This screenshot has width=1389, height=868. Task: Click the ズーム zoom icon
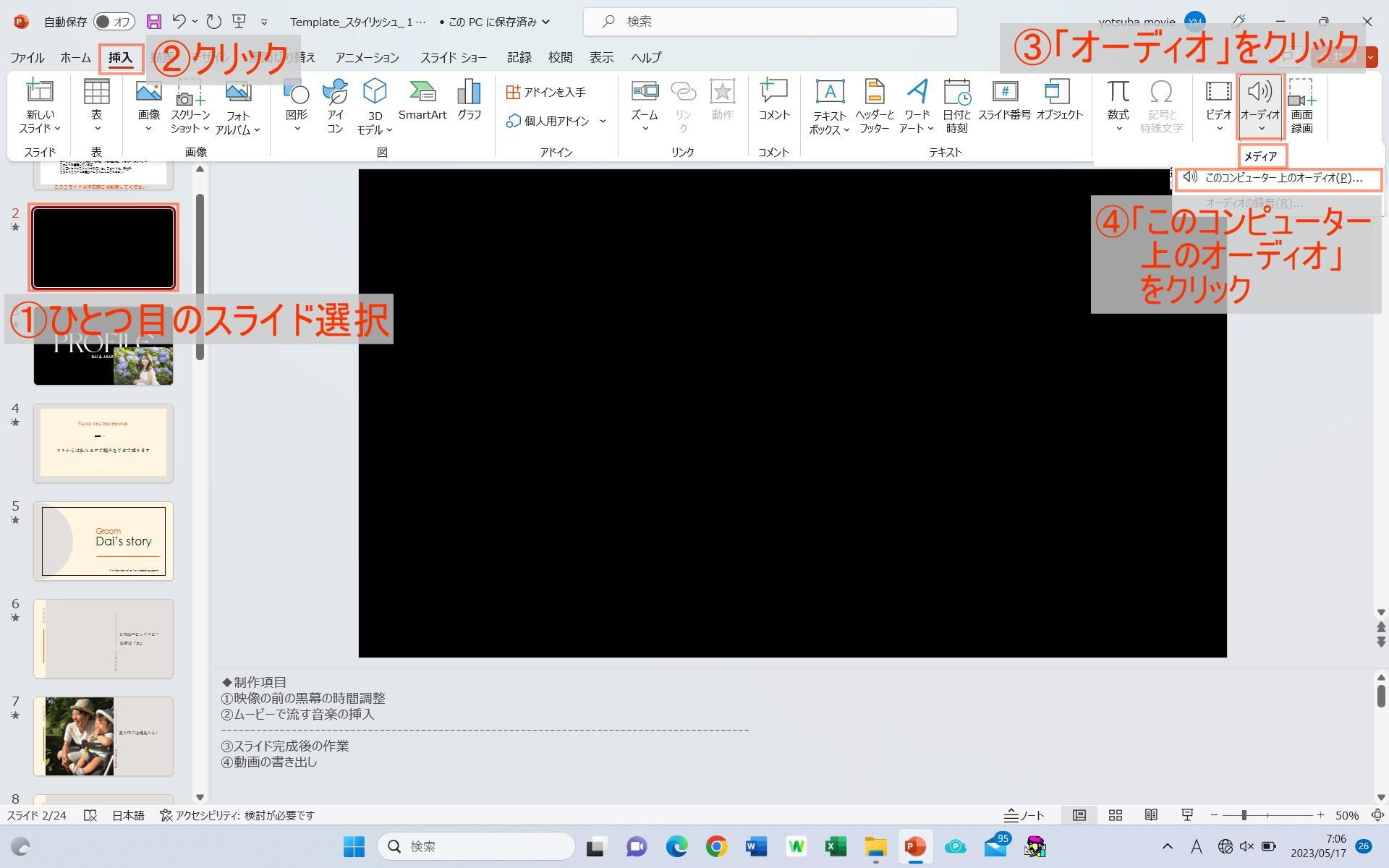click(645, 93)
